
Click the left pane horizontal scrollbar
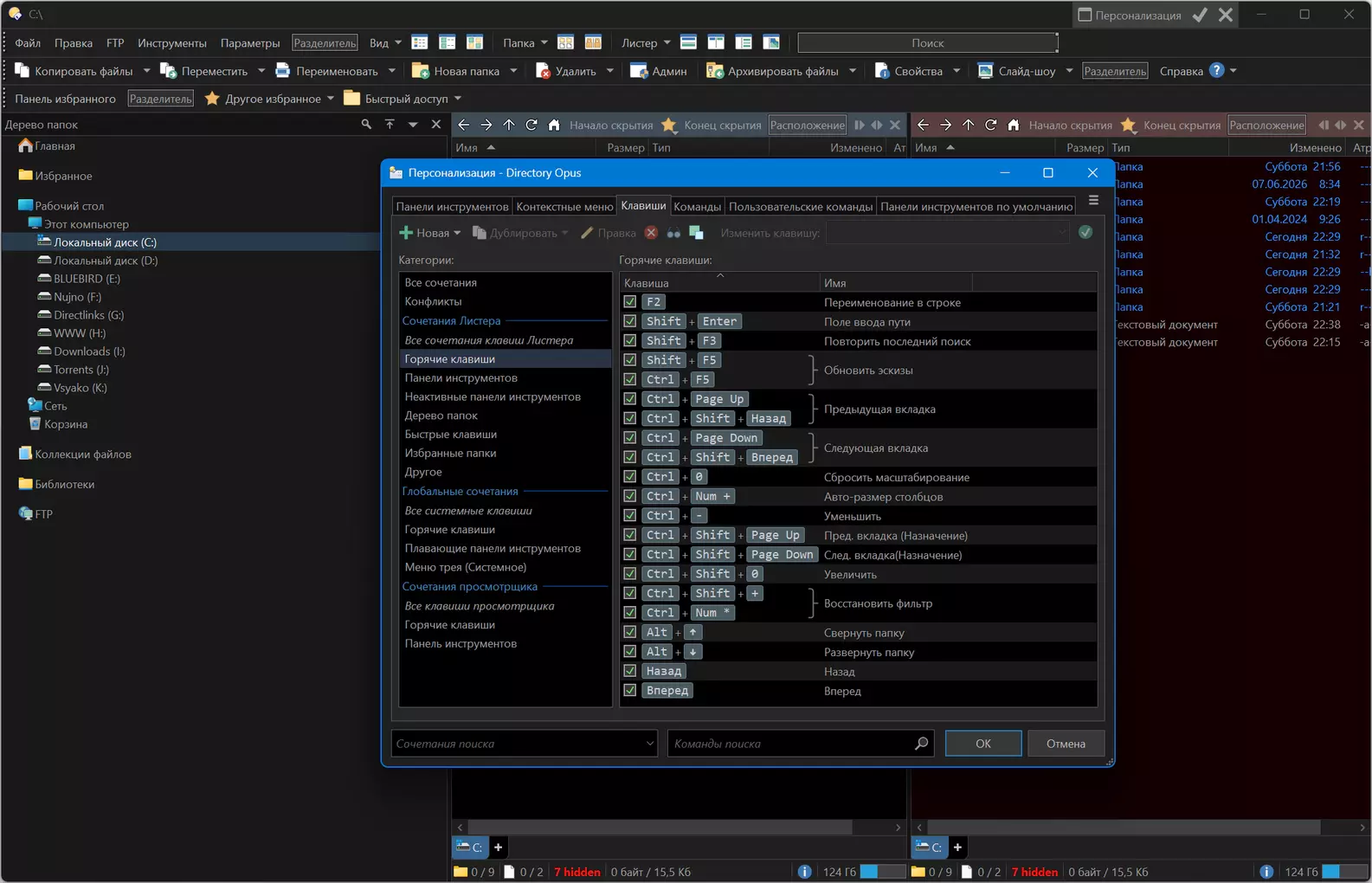679,828
